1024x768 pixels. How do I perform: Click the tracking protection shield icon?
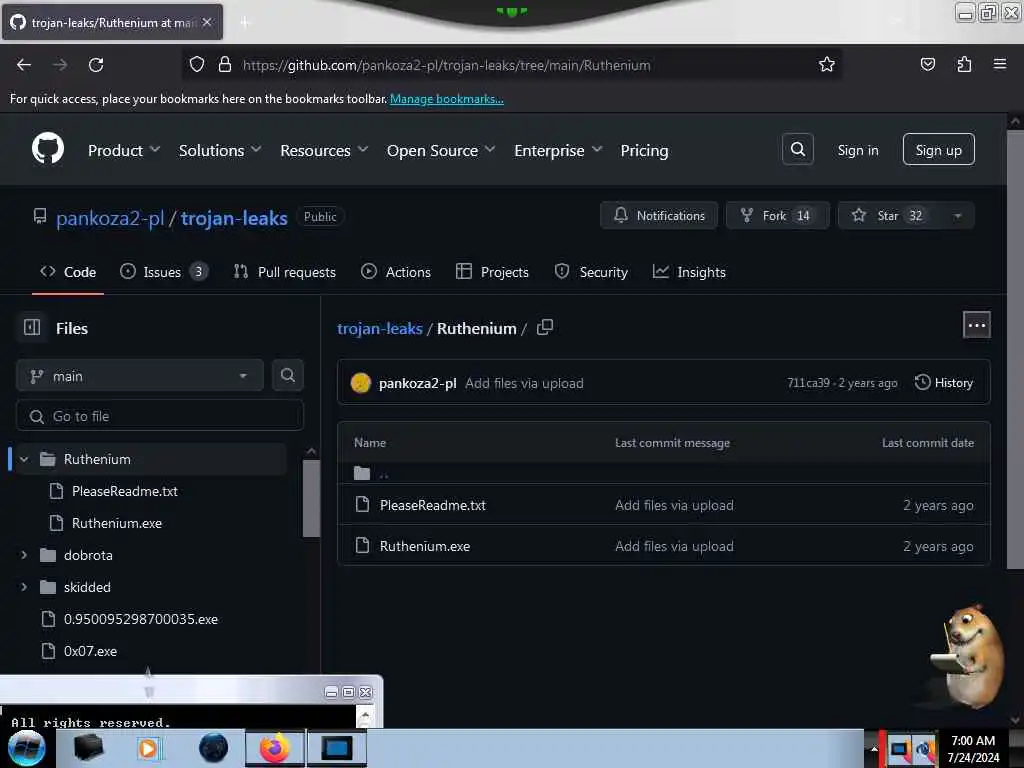(x=197, y=65)
